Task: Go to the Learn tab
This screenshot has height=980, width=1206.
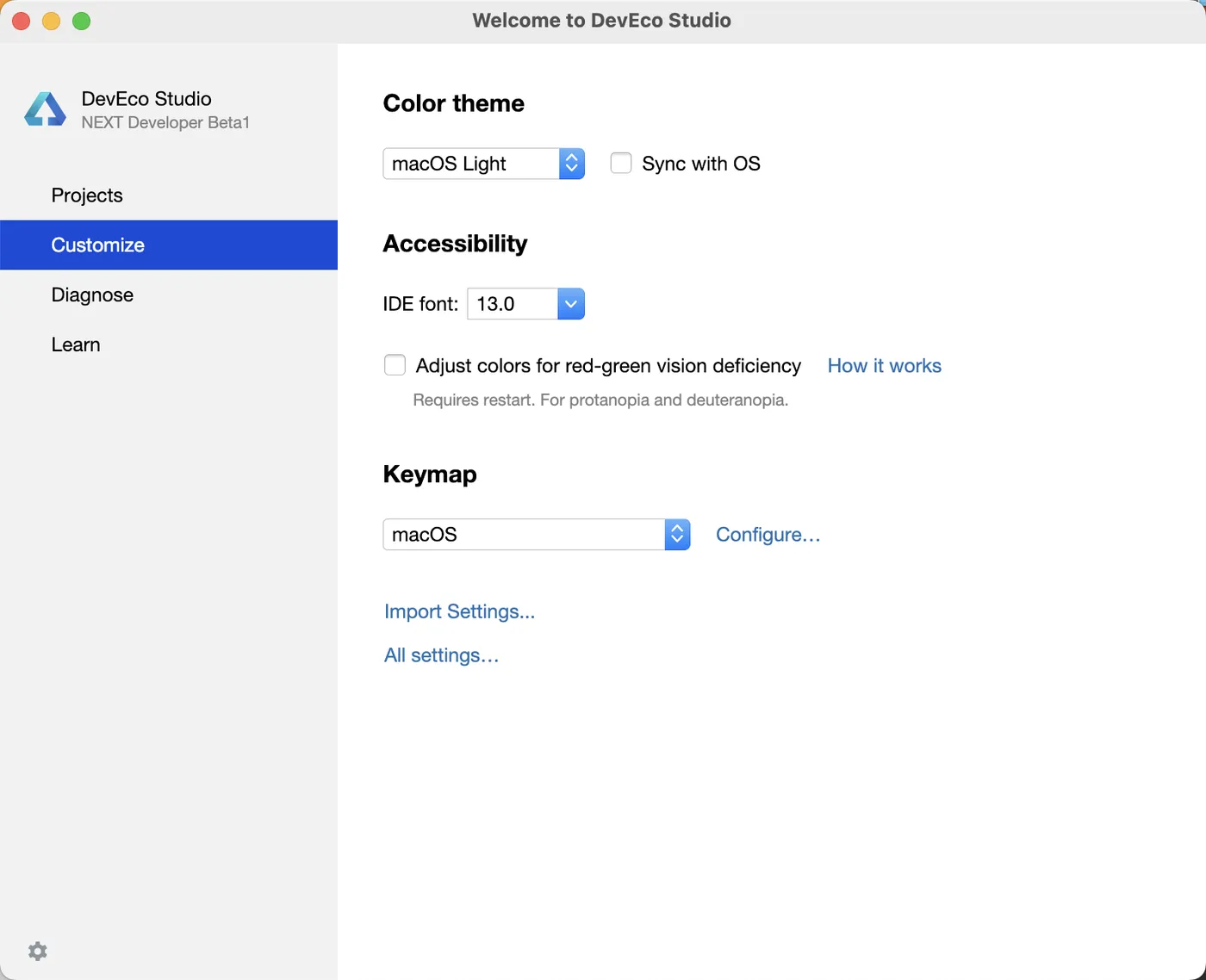Action: point(169,344)
